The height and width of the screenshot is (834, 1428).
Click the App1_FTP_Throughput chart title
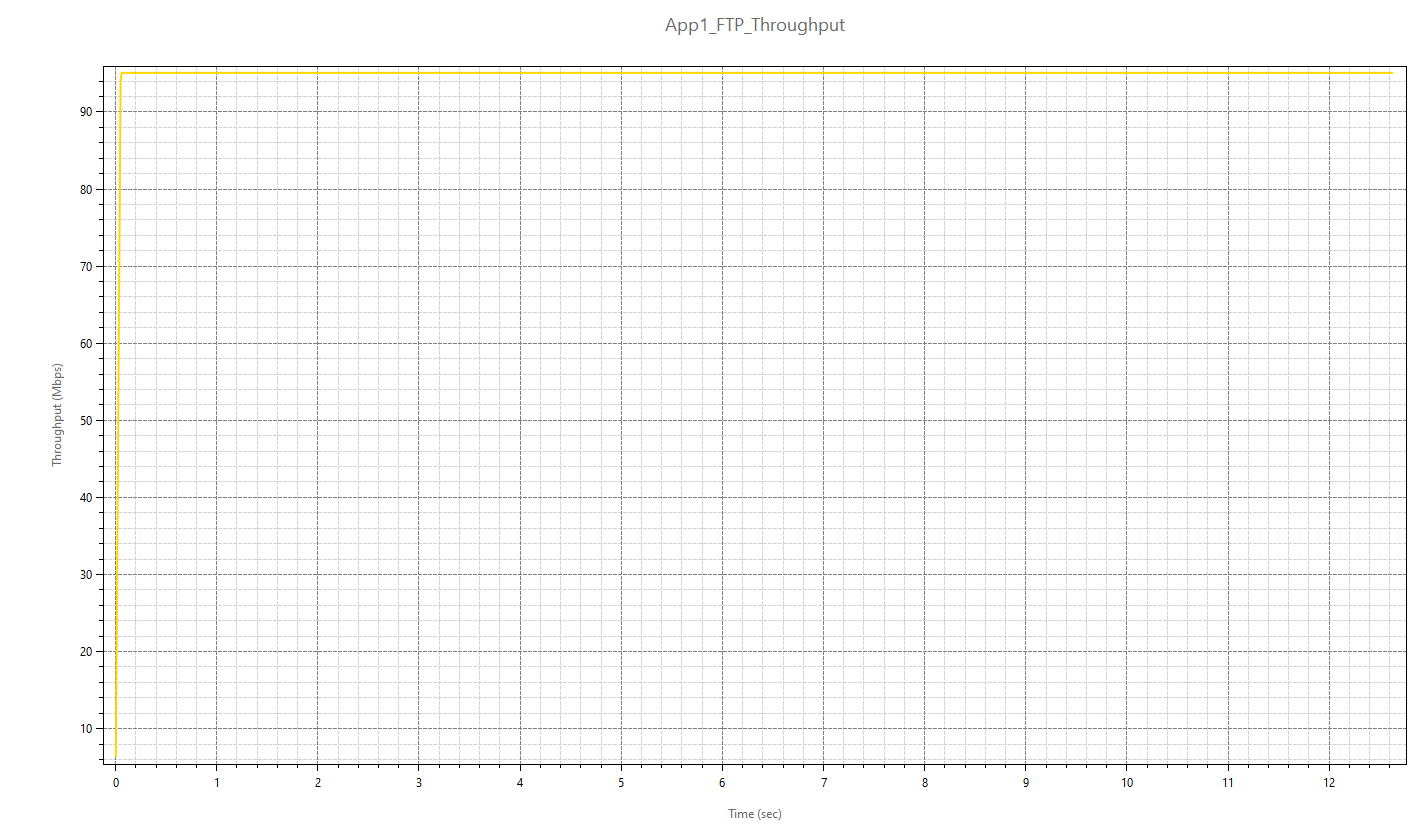pos(755,25)
